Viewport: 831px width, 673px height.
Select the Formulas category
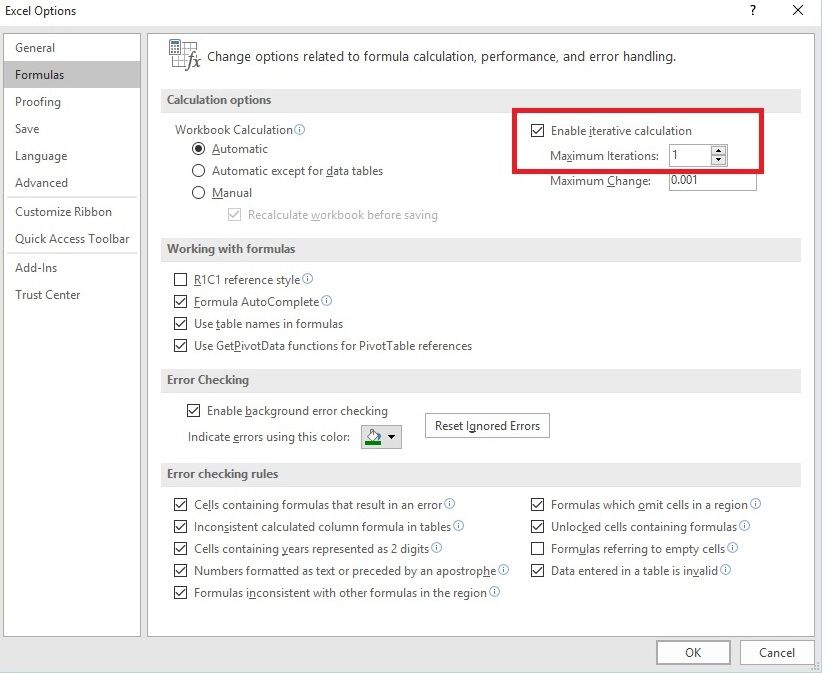pyautogui.click(x=72, y=75)
